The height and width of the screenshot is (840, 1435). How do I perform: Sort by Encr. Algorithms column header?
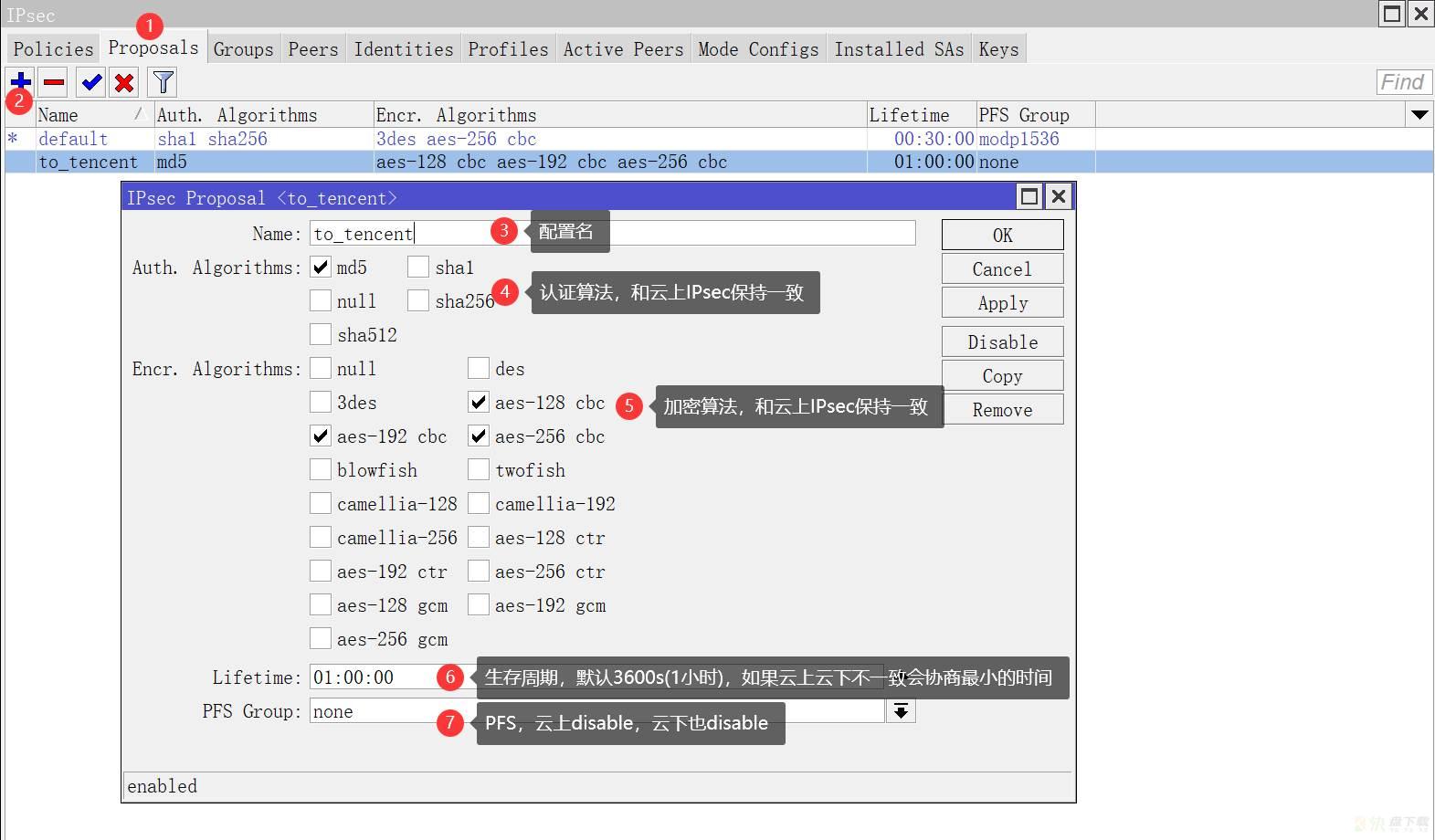(x=620, y=115)
